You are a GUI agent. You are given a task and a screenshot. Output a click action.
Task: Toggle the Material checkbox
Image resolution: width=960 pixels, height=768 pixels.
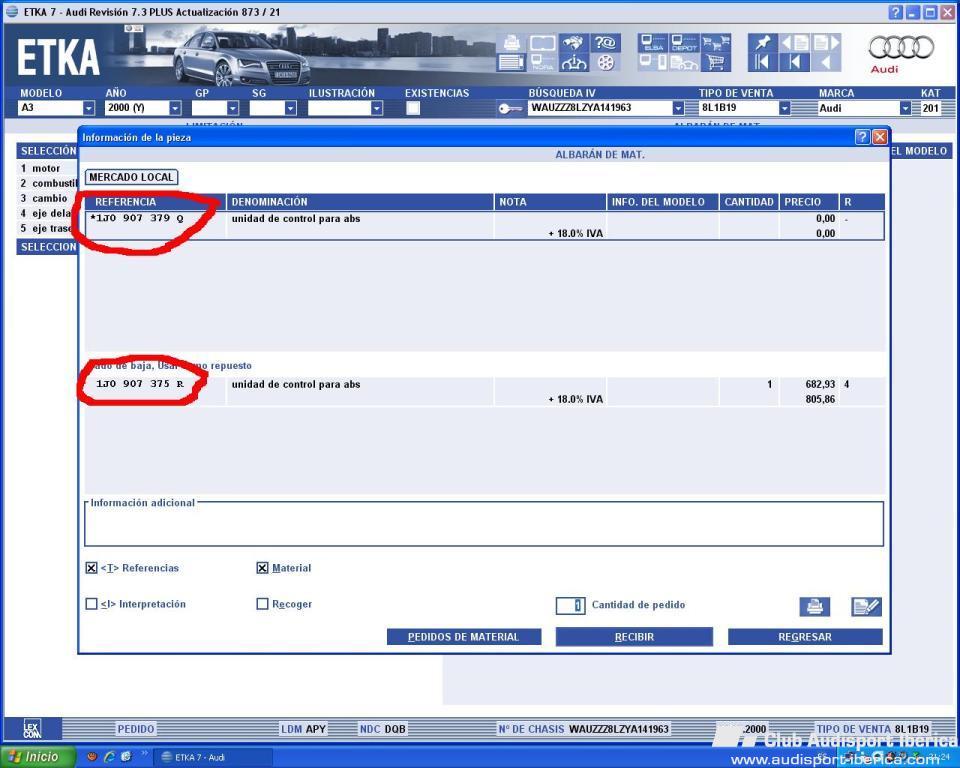click(262, 568)
